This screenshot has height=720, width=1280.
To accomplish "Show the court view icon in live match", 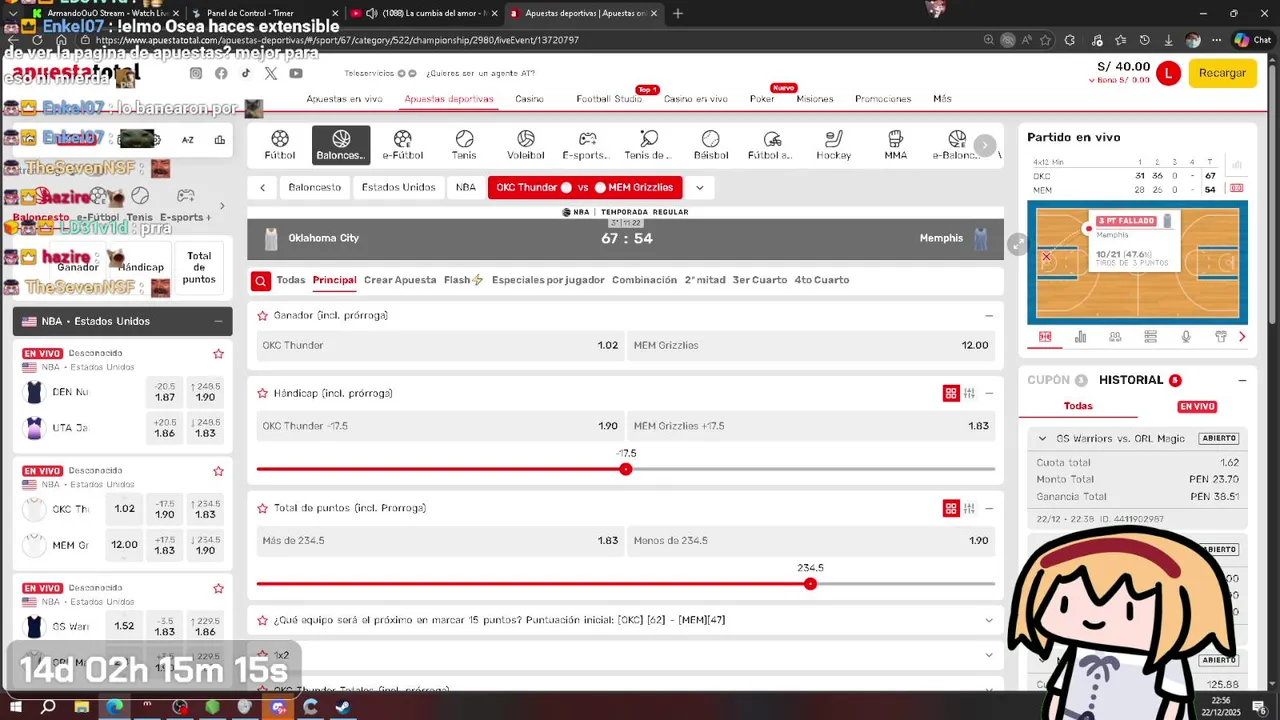I will tap(1045, 337).
